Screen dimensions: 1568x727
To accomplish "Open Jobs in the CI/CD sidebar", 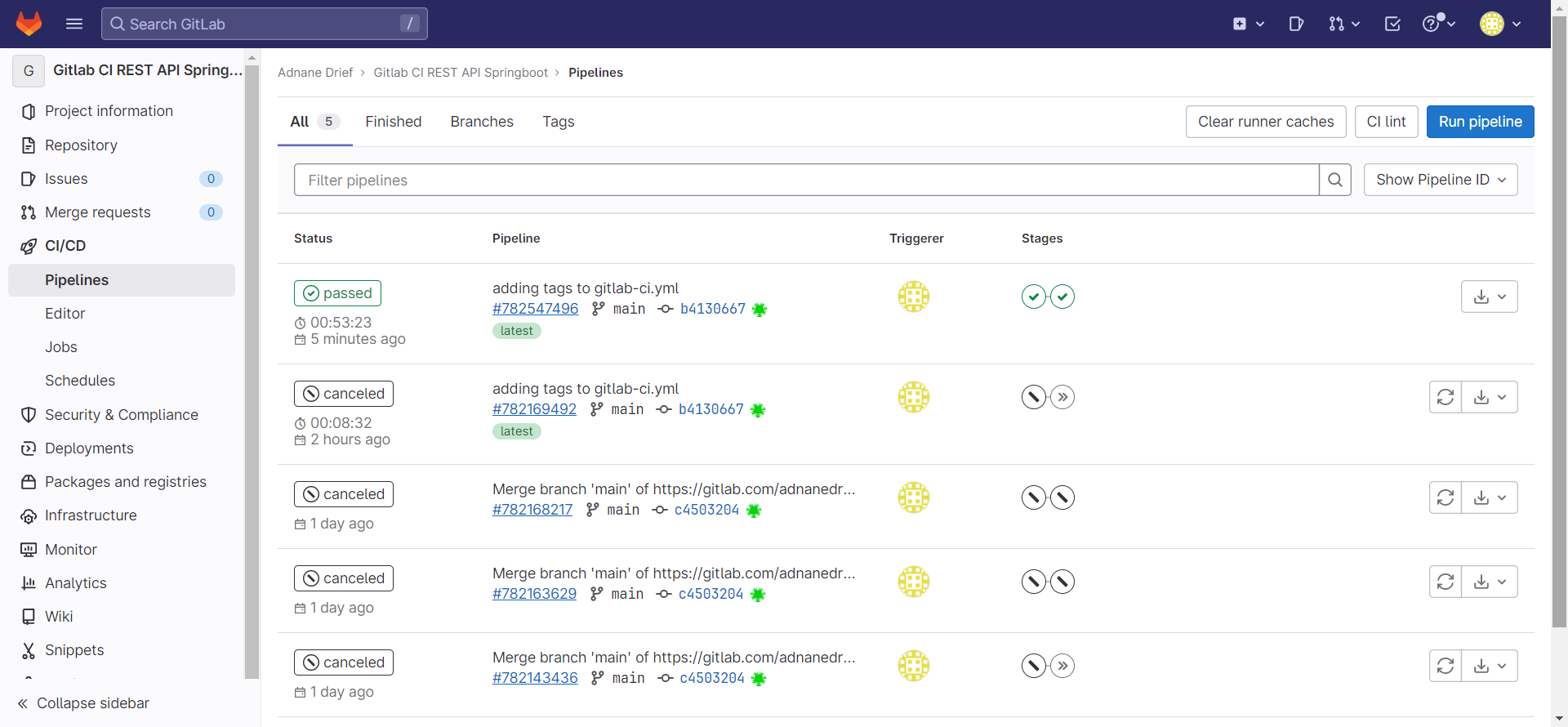I will click(x=61, y=347).
